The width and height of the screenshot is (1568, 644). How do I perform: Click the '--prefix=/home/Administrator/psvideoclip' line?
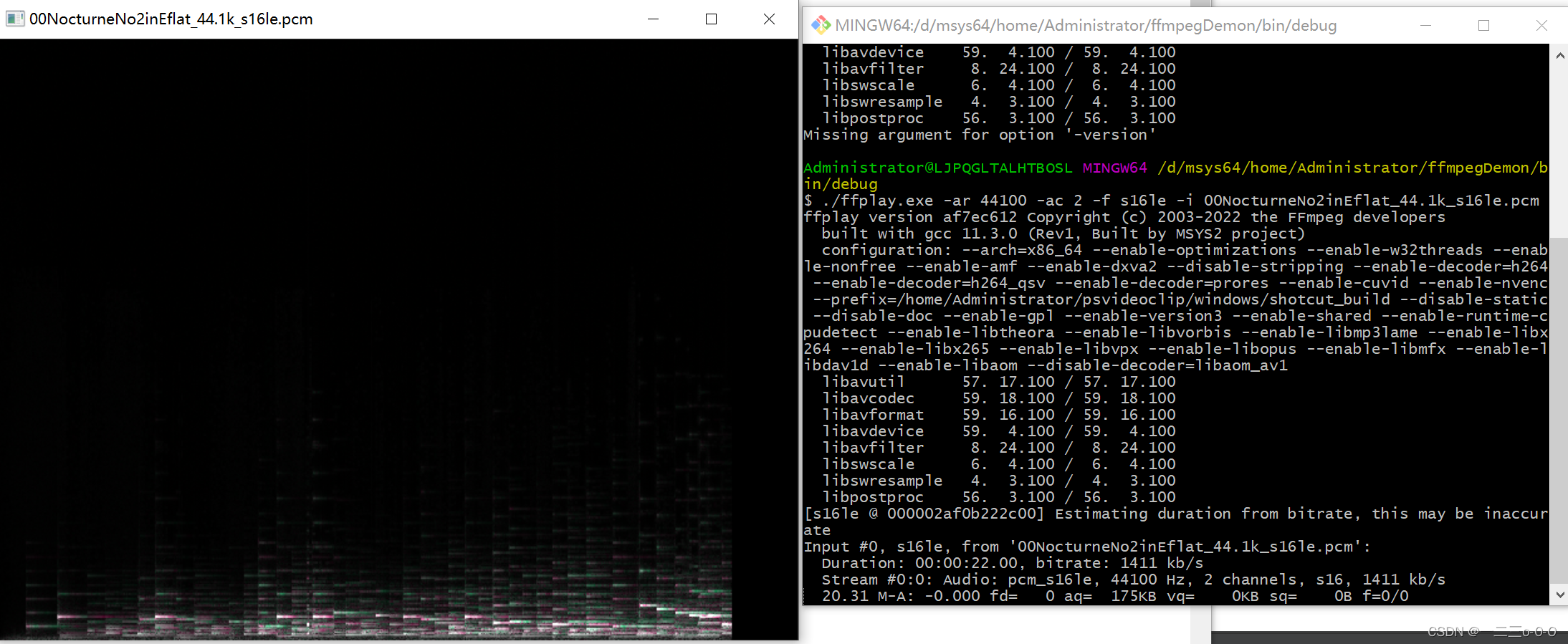click(1180, 299)
